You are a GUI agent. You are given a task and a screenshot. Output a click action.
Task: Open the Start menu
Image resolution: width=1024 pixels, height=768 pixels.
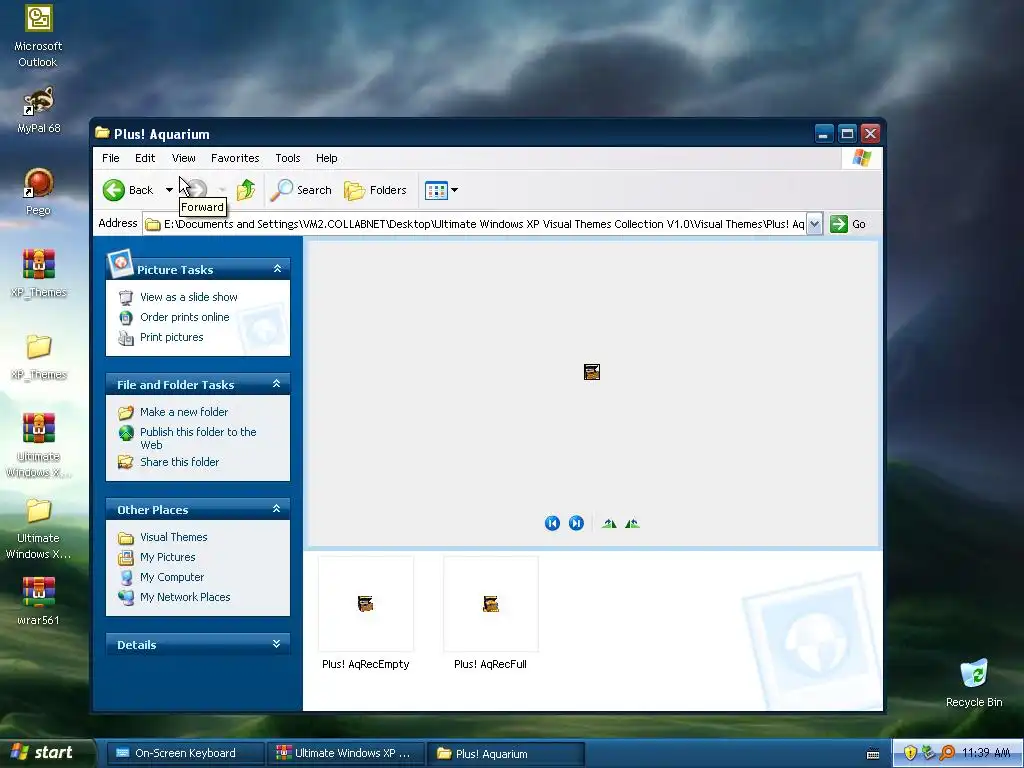pyautogui.click(x=46, y=752)
